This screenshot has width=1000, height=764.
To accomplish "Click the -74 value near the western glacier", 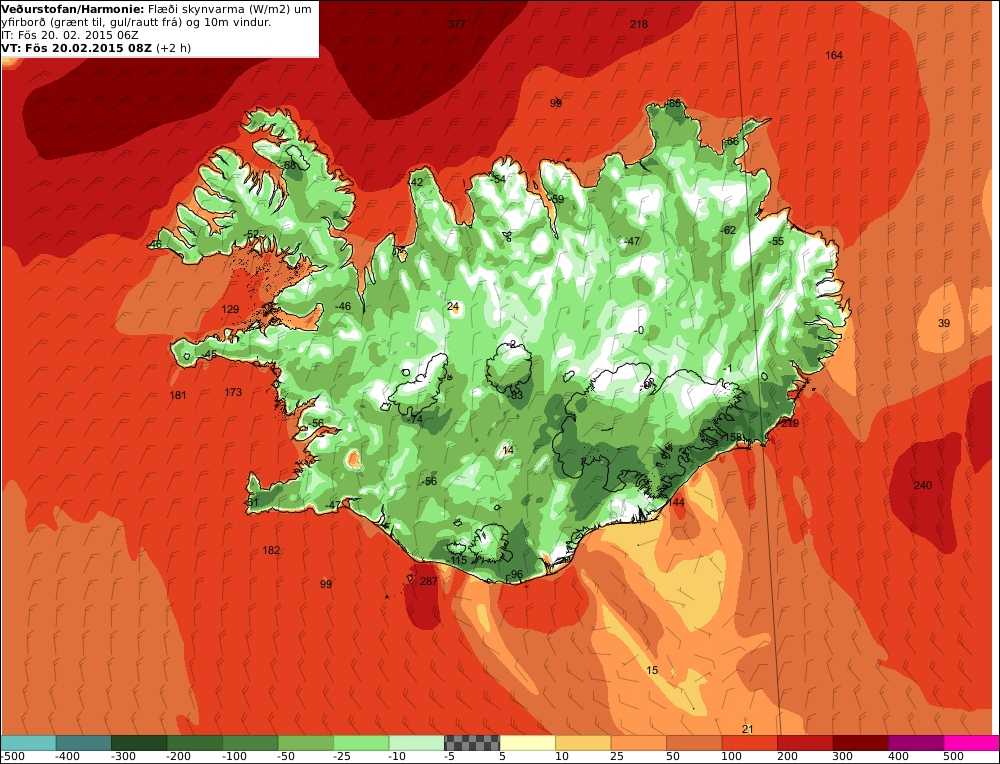I will 415,419.
